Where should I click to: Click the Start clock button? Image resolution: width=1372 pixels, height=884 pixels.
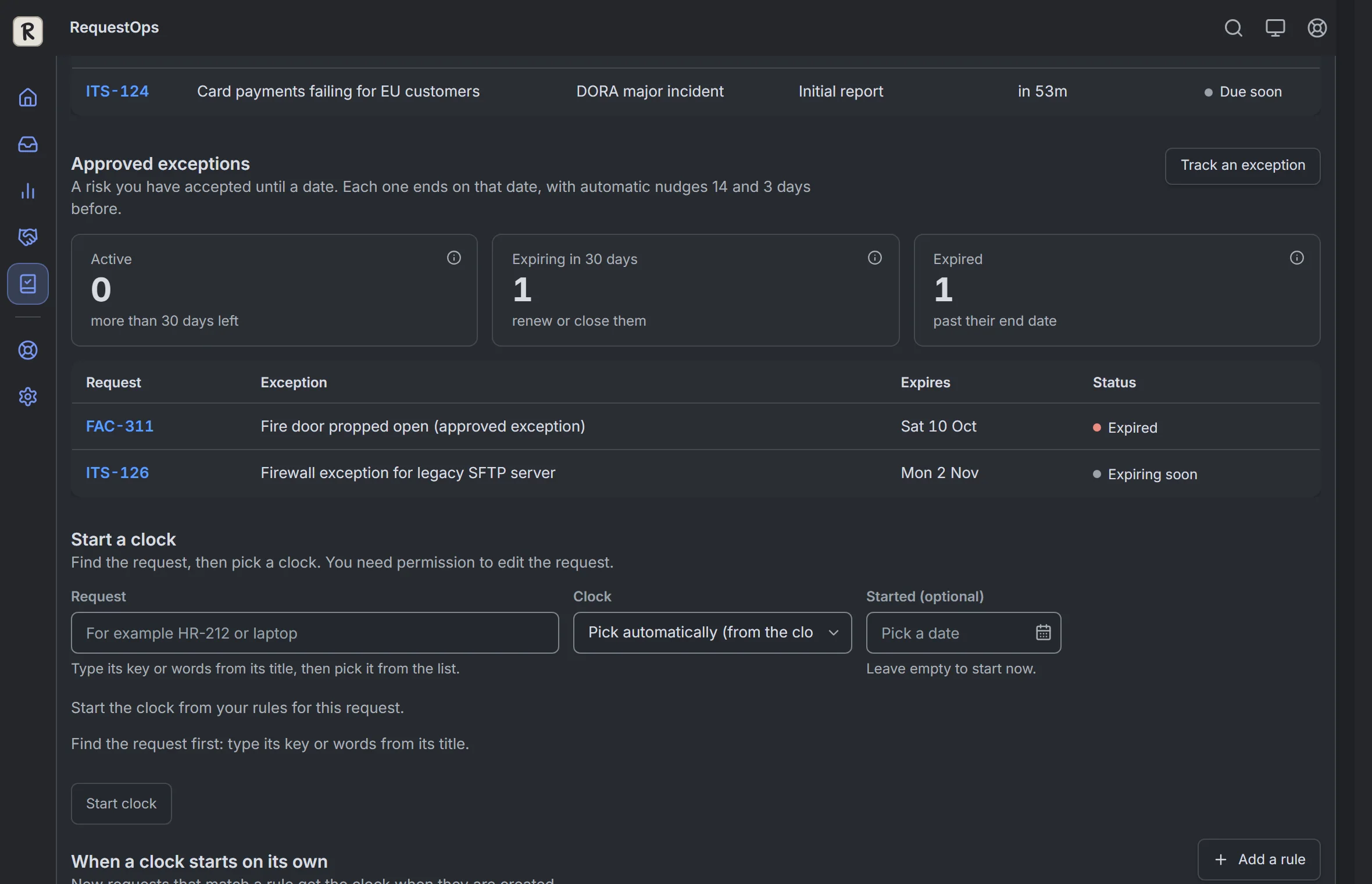click(x=121, y=803)
